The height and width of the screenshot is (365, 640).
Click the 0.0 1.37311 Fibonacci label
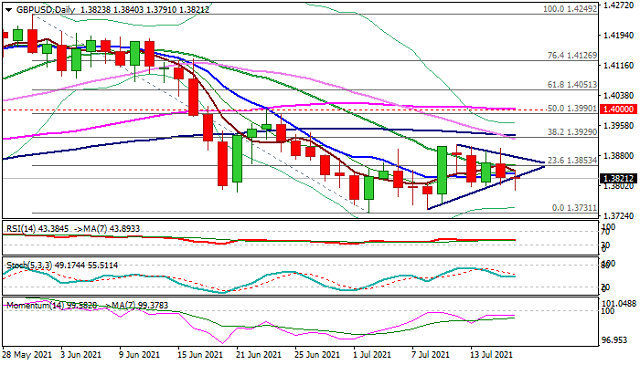574,208
